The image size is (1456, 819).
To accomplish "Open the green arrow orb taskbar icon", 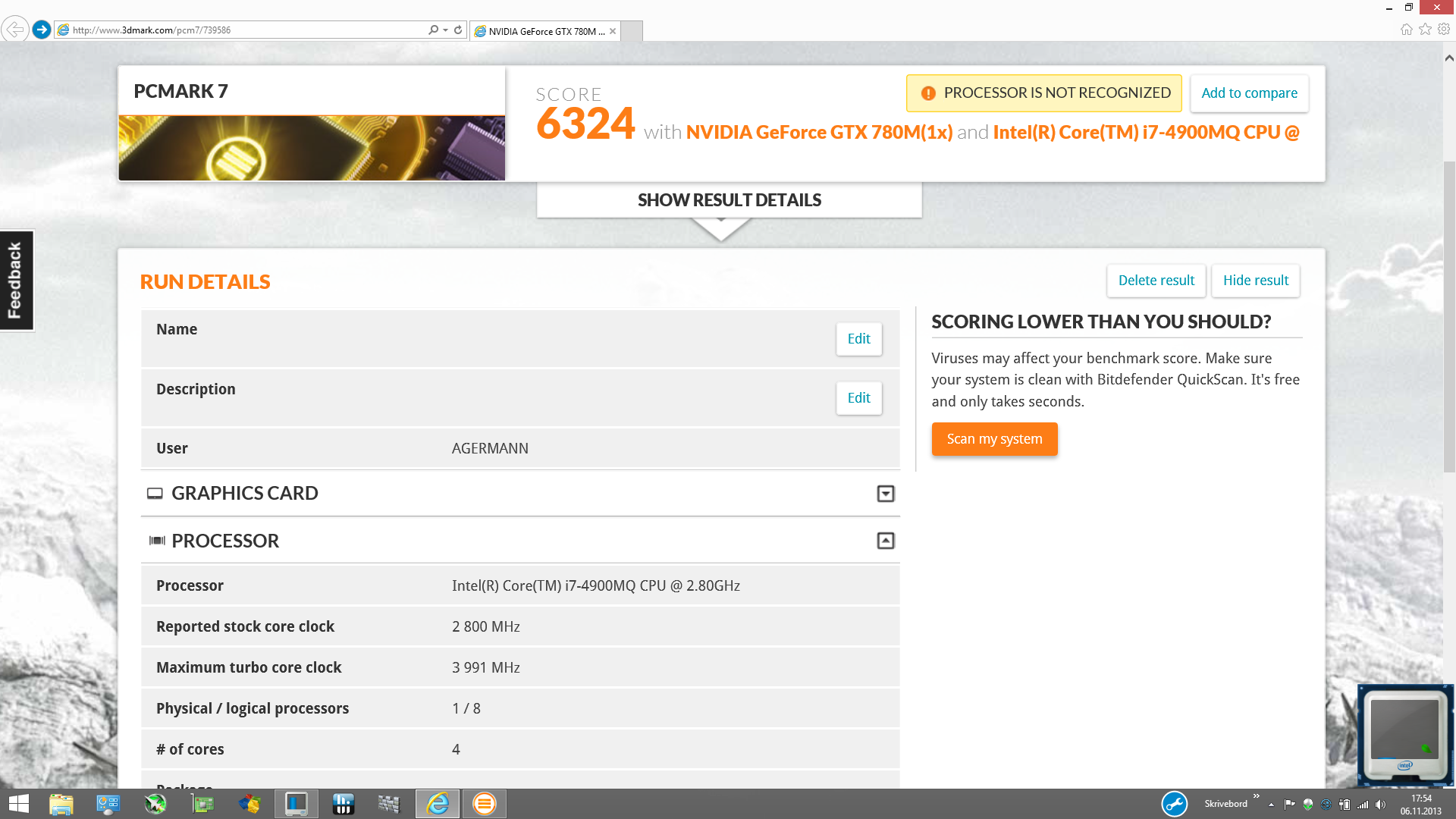I will click(x=155, y=804).
